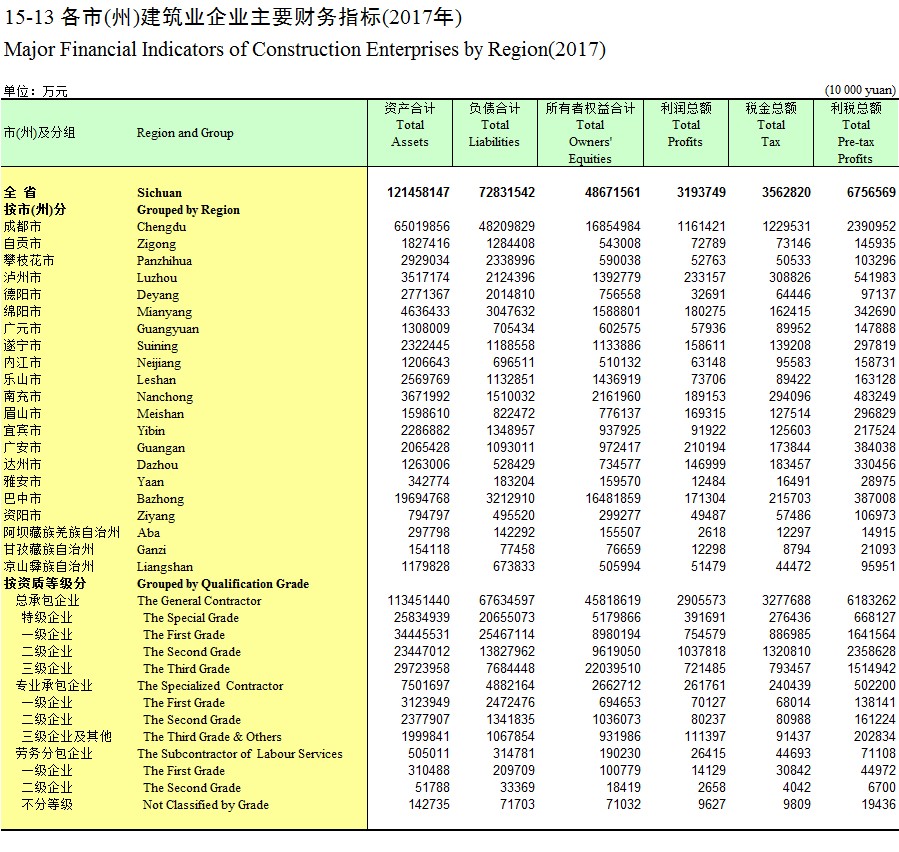Image resolution: width=899 pixels, height=852 pixels.
Task: Click Deyang total tax 64446
Action: (794, 295)
